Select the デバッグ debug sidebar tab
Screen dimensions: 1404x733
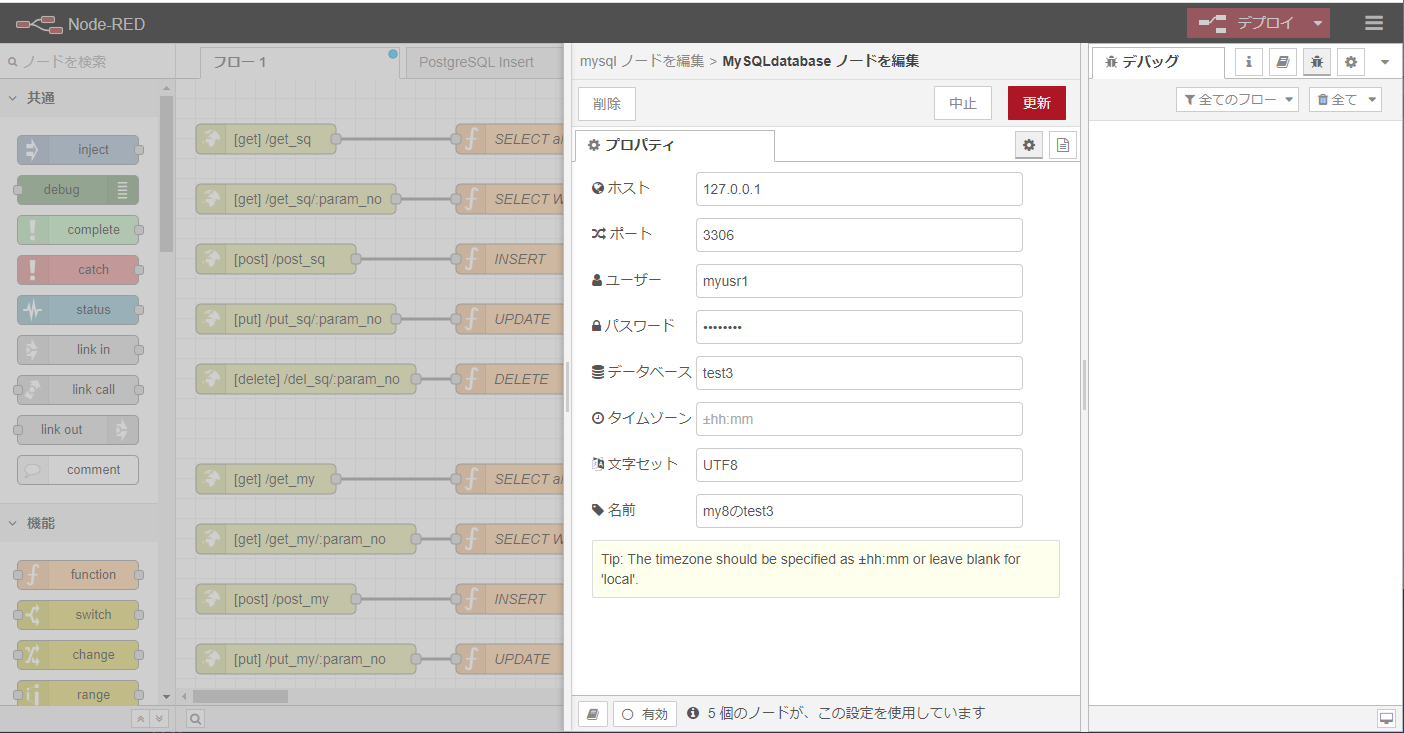point(1158,62)
